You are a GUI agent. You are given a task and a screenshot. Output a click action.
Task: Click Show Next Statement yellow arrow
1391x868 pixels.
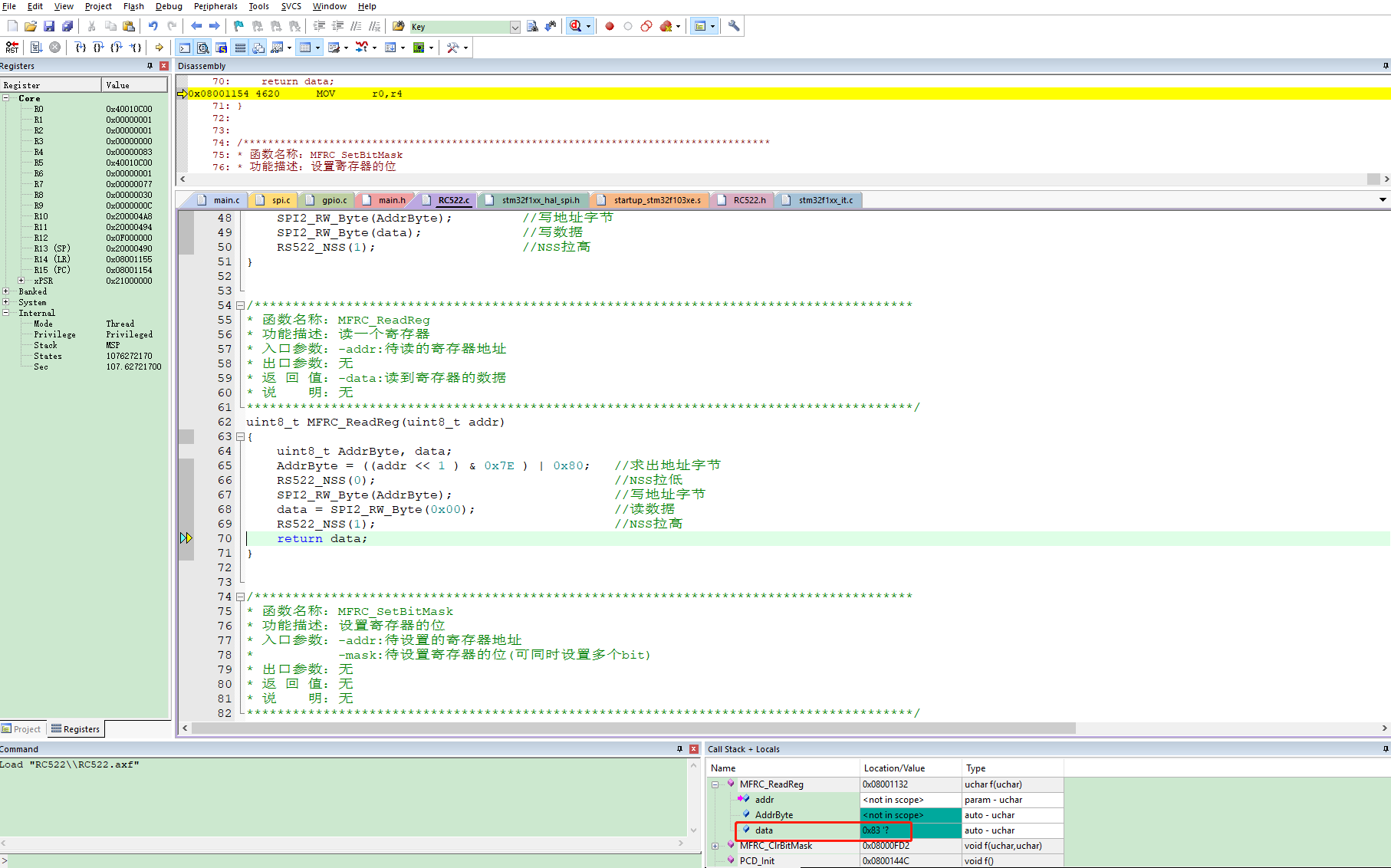[159, 48]
